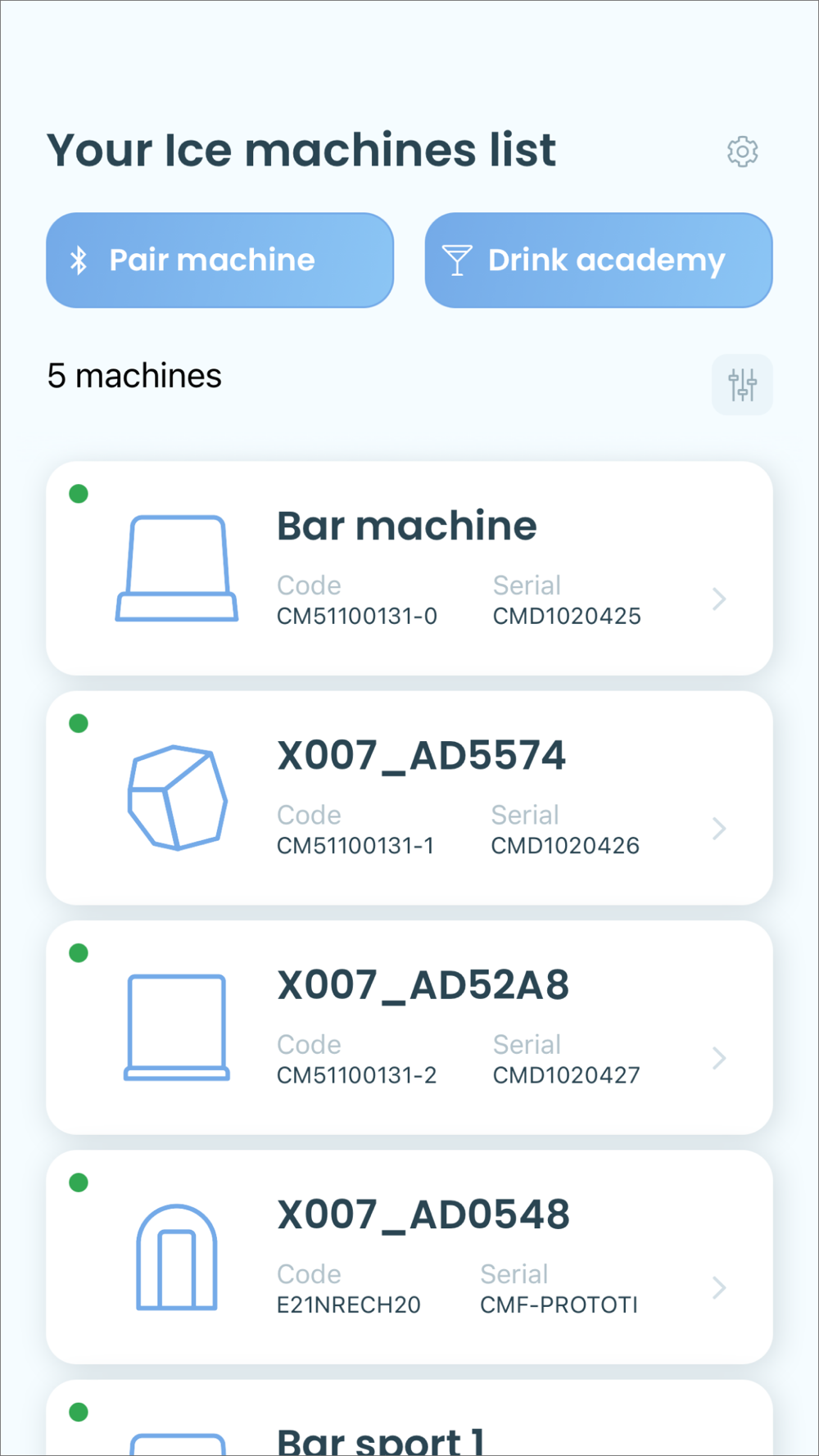819x1456 pixels.
Task: Click the X007_AD0548 arch-shaped ice icon
Action: click(177, 1257)
